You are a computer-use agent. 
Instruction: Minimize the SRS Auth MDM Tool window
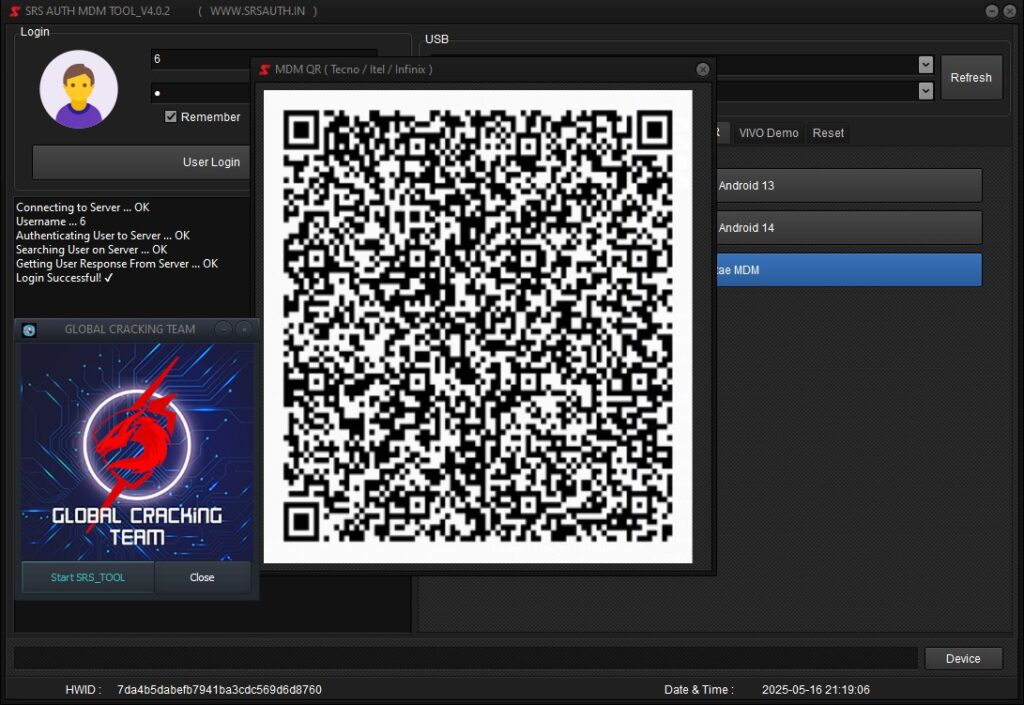(991, 11)
